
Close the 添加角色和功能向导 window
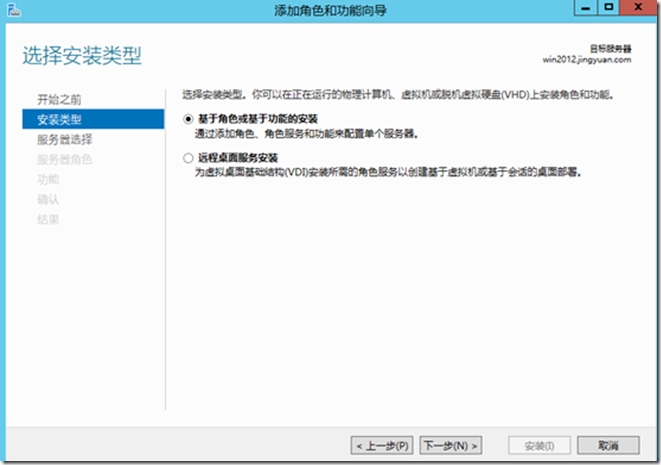coord(638,8)
